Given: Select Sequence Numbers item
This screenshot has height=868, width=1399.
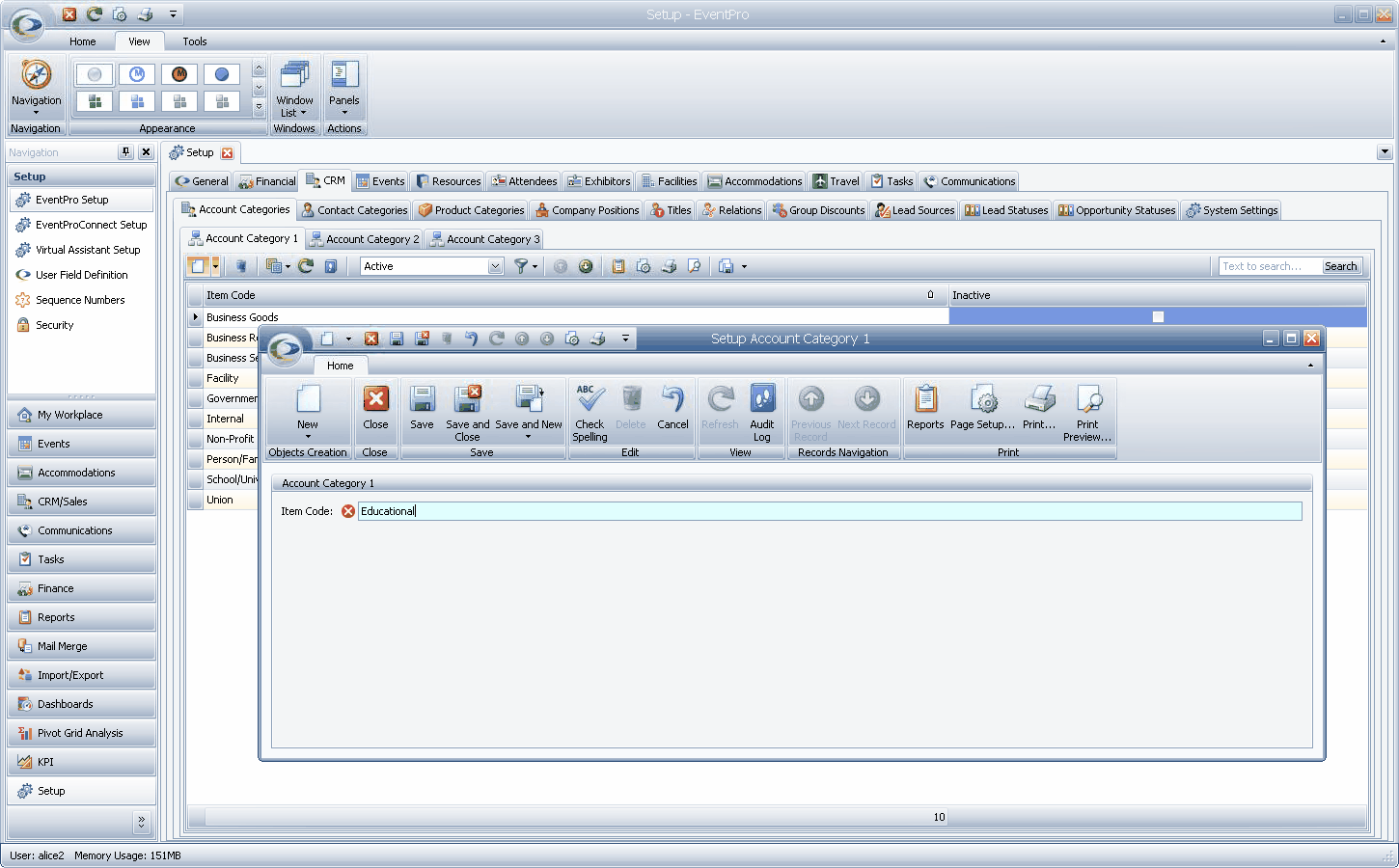Looking at the screenshot, I should click(80, 300).
